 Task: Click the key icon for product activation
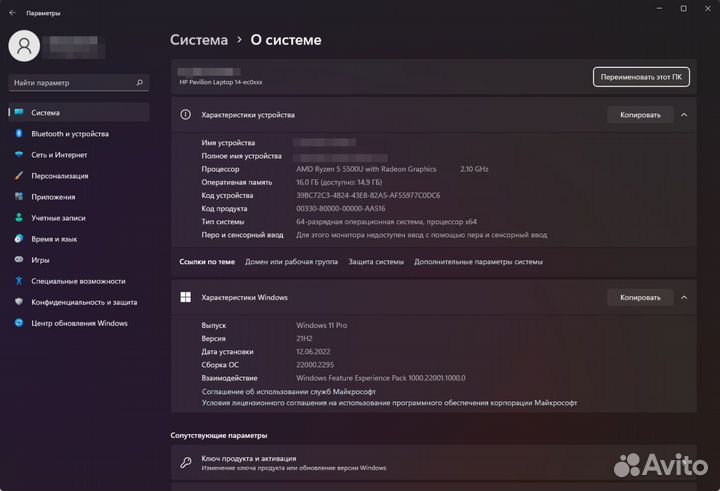[x=186, y=463]
